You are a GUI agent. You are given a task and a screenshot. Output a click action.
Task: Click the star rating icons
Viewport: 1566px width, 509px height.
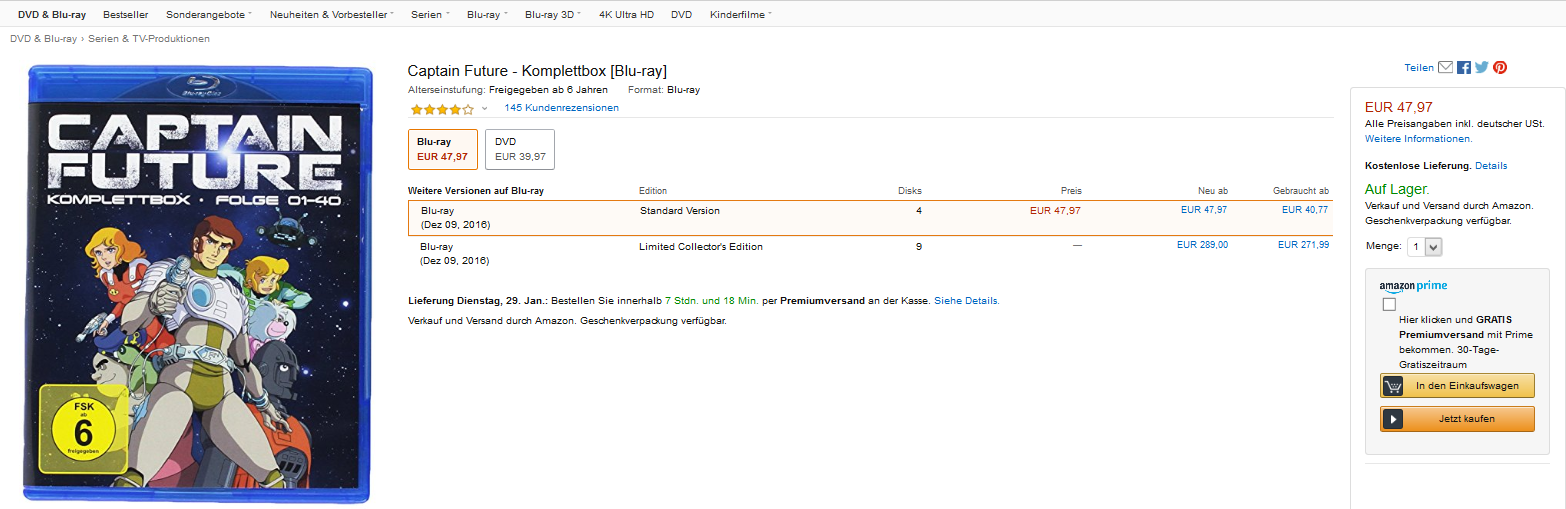[x=442, y=109]
